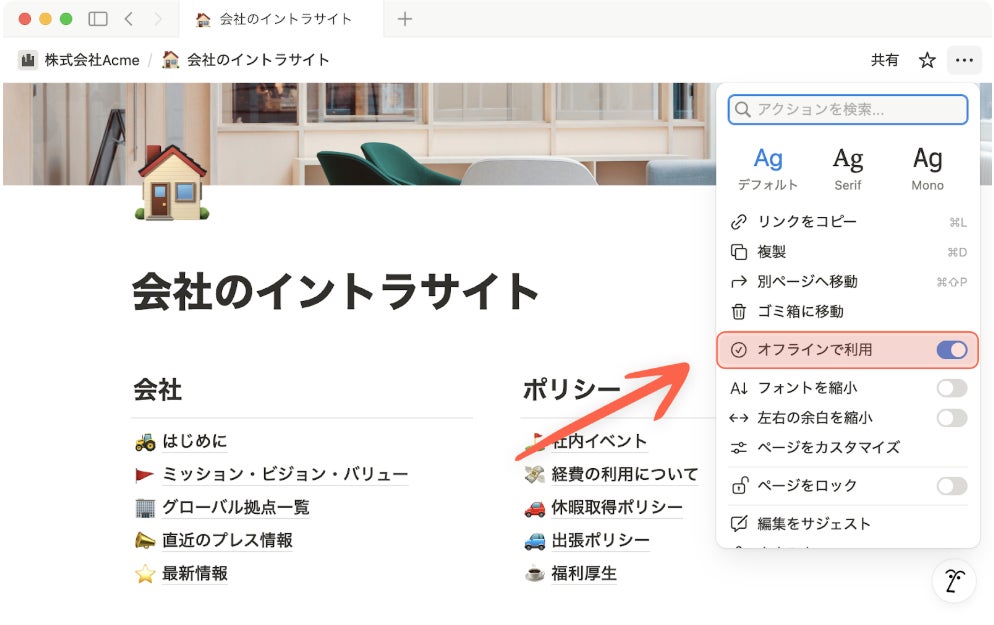The image size is (994, 625).
Task: Disable the オフラインで利用 toggle
Action: click(x=952, y=349)
